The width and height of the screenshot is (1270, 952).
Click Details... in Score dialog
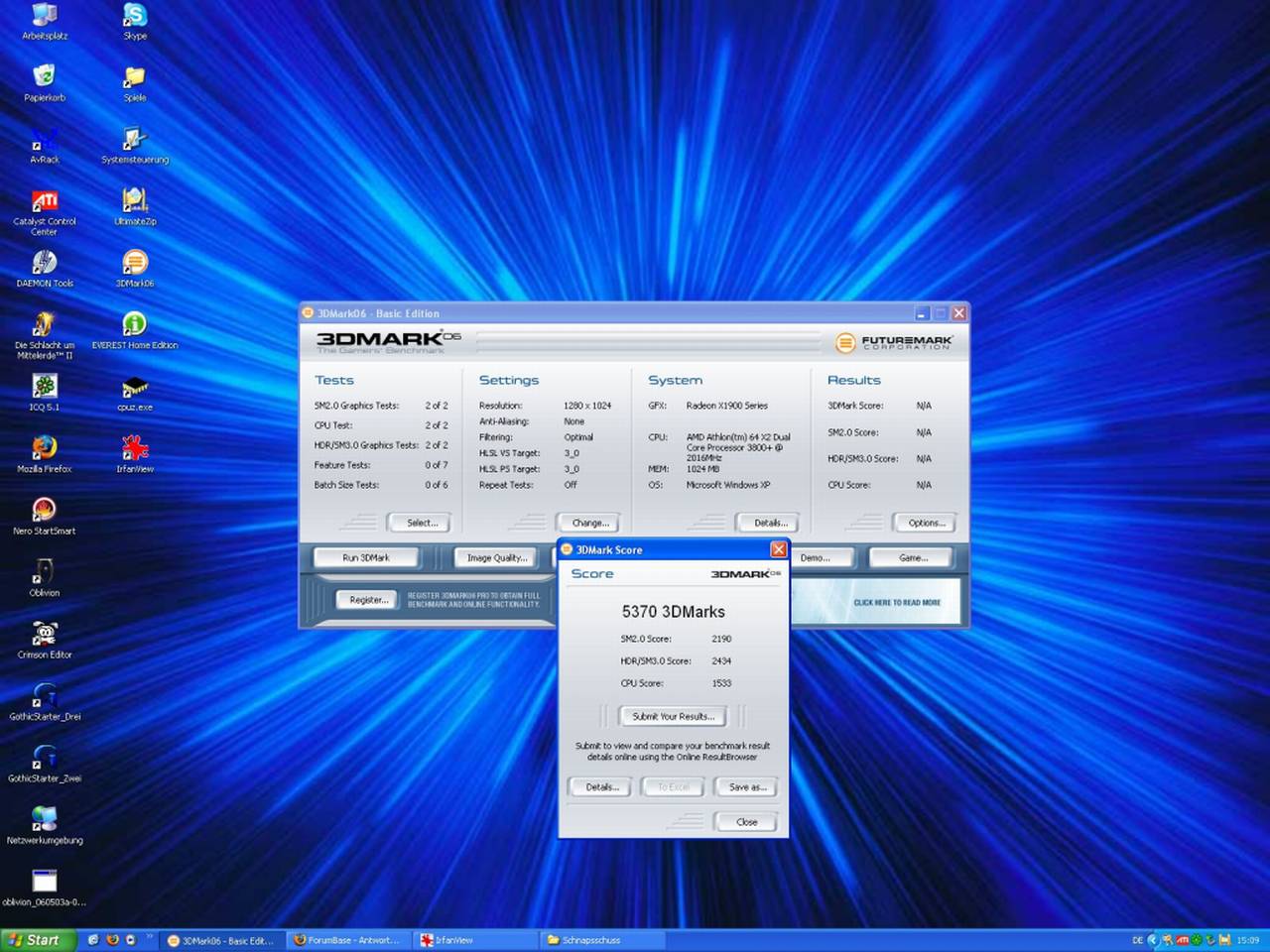[601, 787]
